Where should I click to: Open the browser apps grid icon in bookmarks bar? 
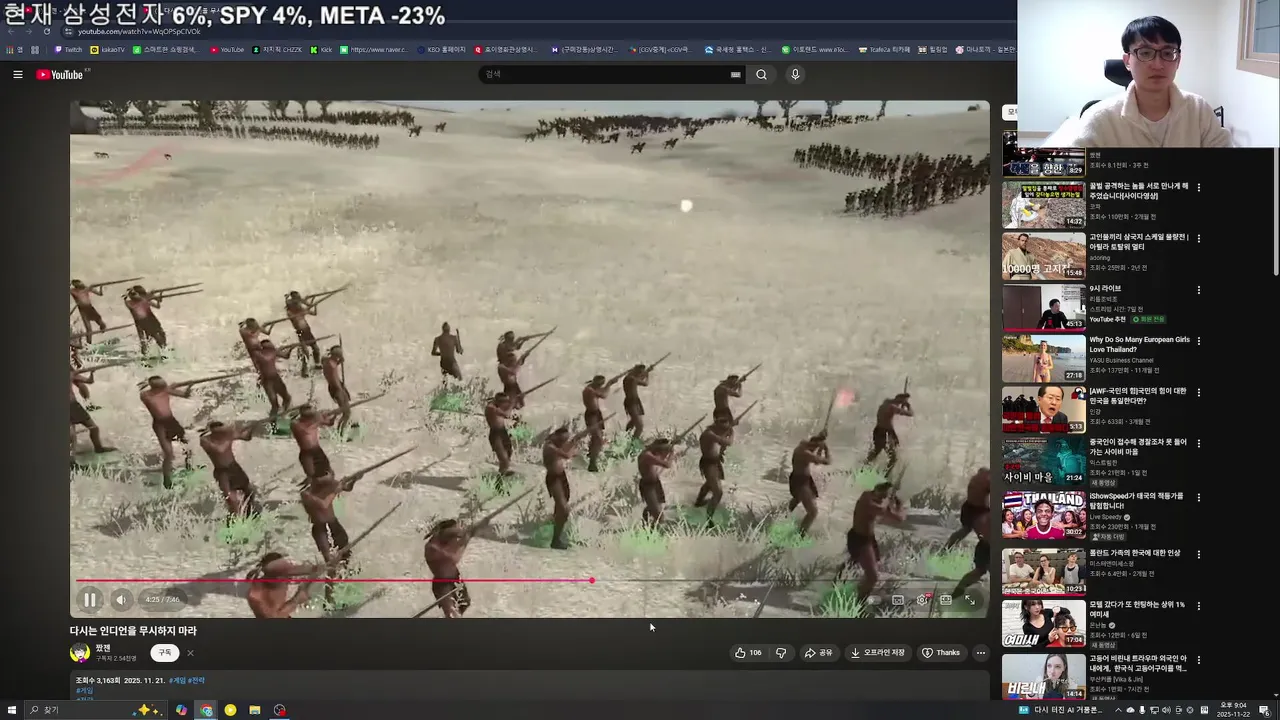click(35, 49)
